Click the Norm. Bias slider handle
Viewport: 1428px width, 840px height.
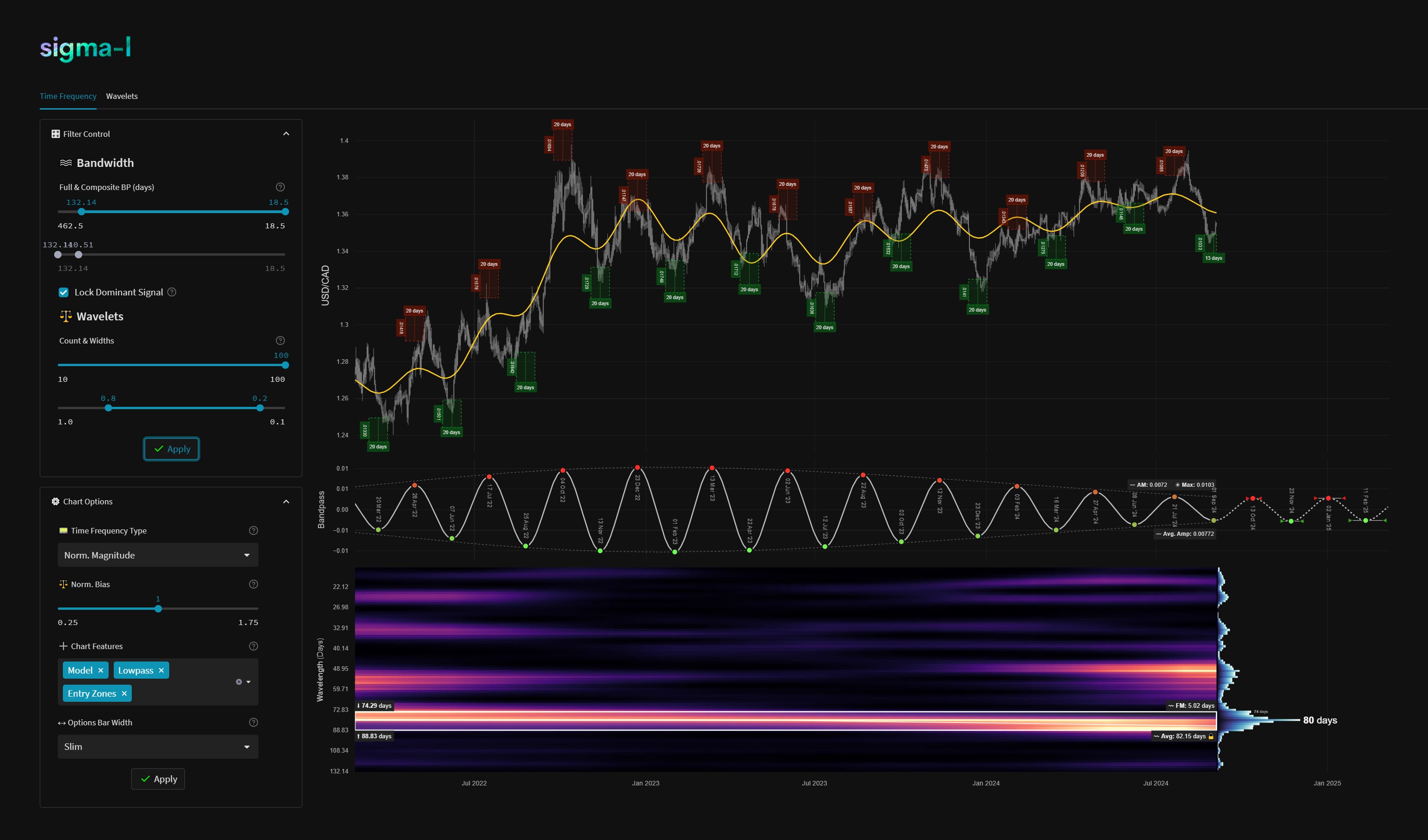(158, 609)
